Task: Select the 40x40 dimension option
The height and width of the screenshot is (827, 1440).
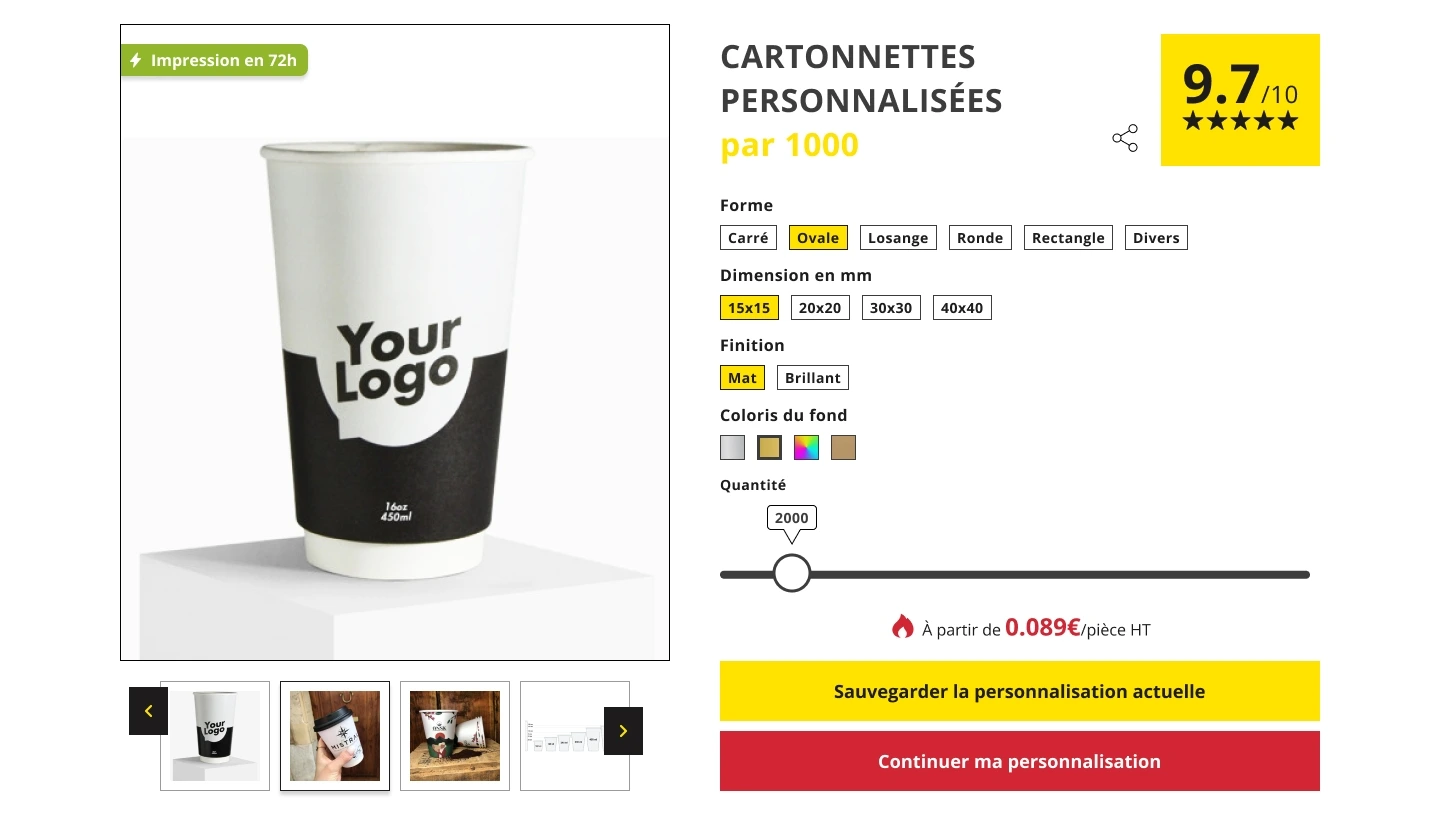Action: point(962,308)
